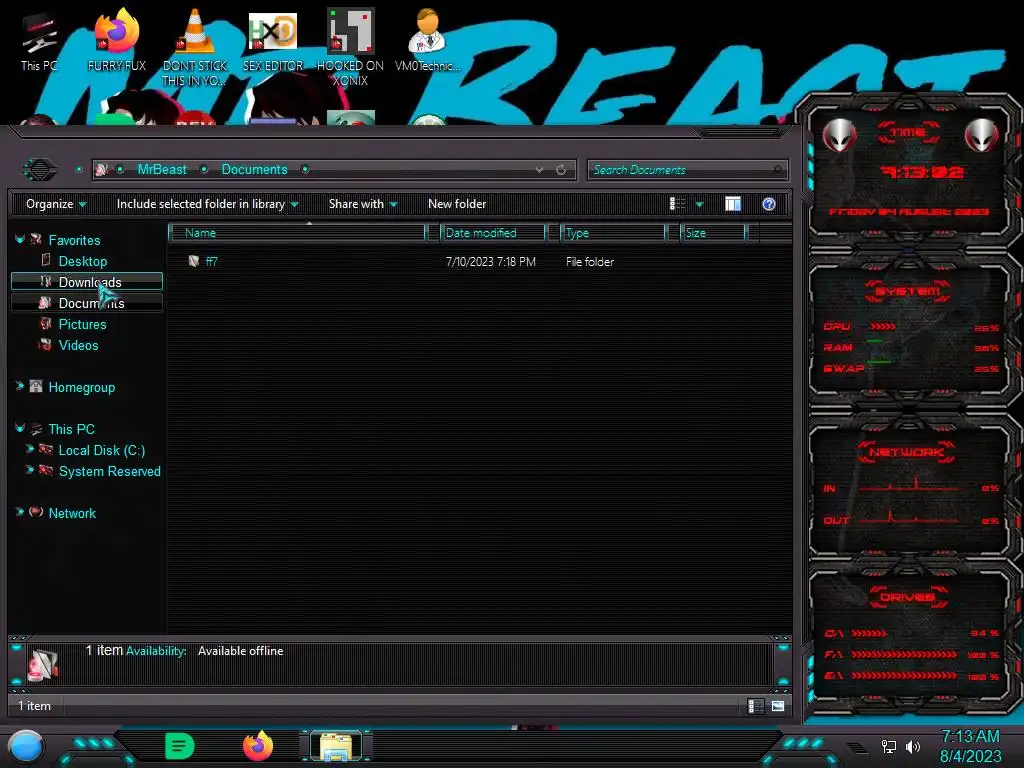The height and width of the screenshot is (768, 1024).
Task: Sort by the Name column
Action: click(297, 232)
